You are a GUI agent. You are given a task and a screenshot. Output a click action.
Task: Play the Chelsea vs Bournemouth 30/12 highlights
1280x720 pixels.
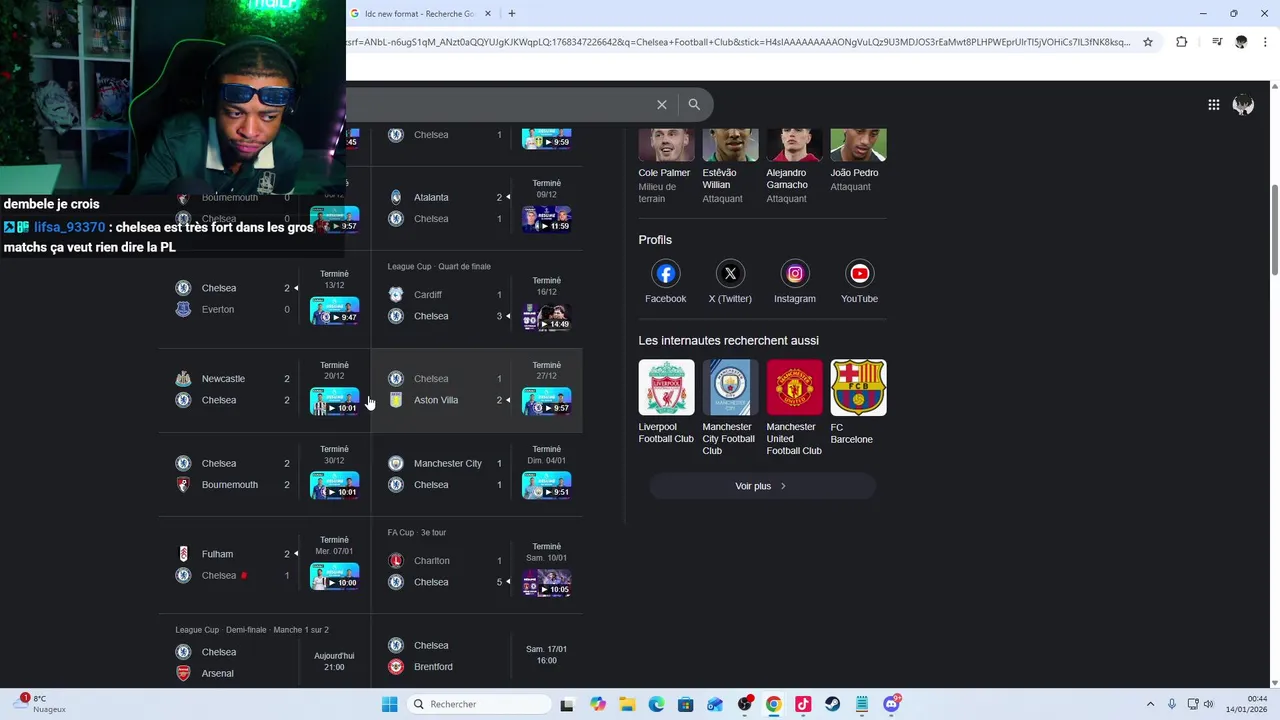click(334, 486)
